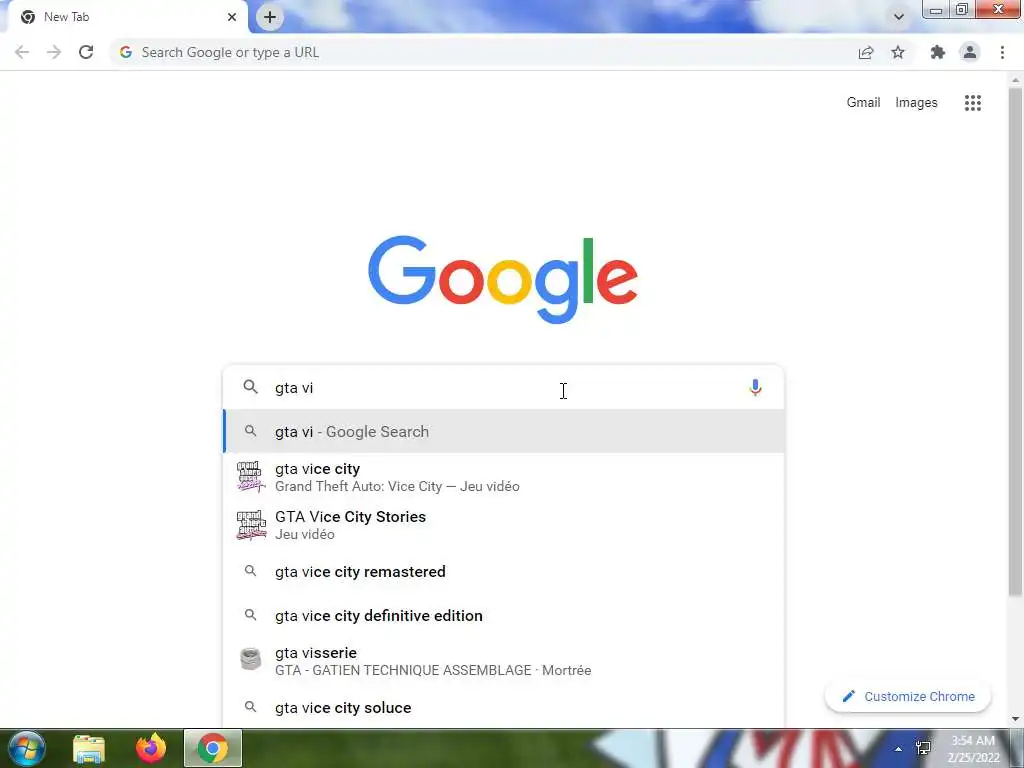Click 'Grand Theft Auto: Vice City — Jeu vidéo' text
This screenshot has height=768, width=1024.
[397, 487]
